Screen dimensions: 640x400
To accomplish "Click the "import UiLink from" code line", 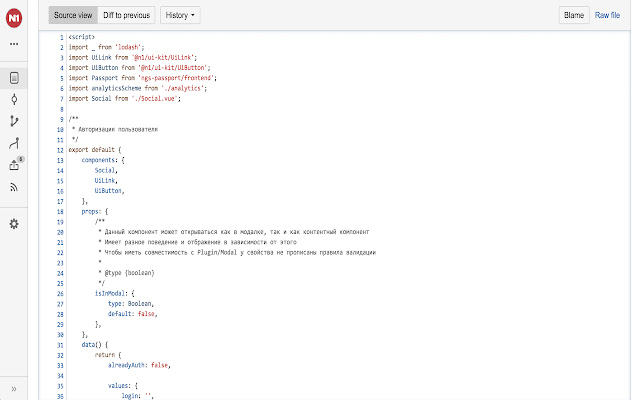I will pos(133,58).
